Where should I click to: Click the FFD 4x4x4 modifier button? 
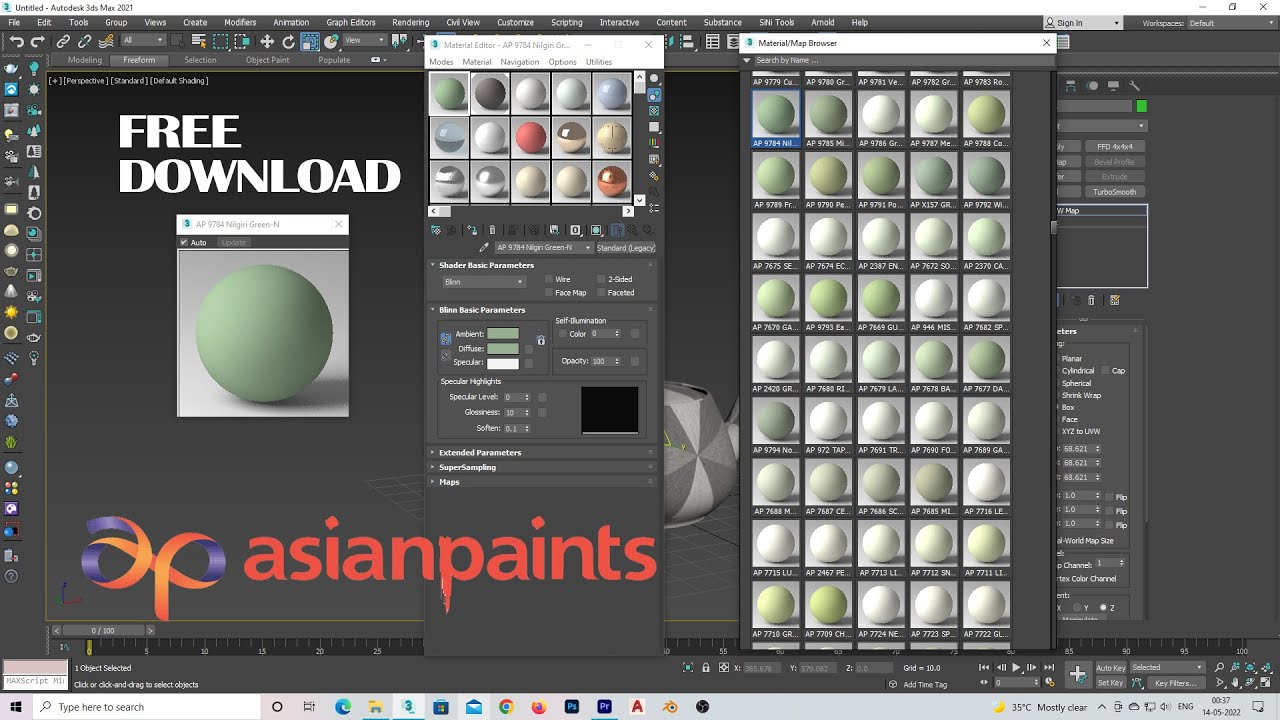1114,147
